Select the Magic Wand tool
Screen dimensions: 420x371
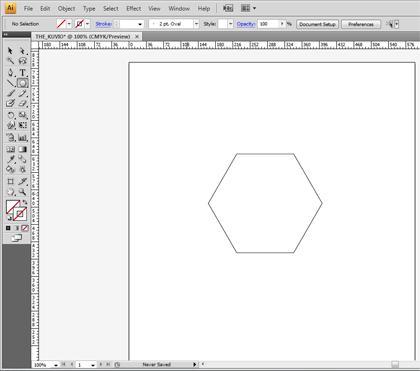[x=10, y=61]
